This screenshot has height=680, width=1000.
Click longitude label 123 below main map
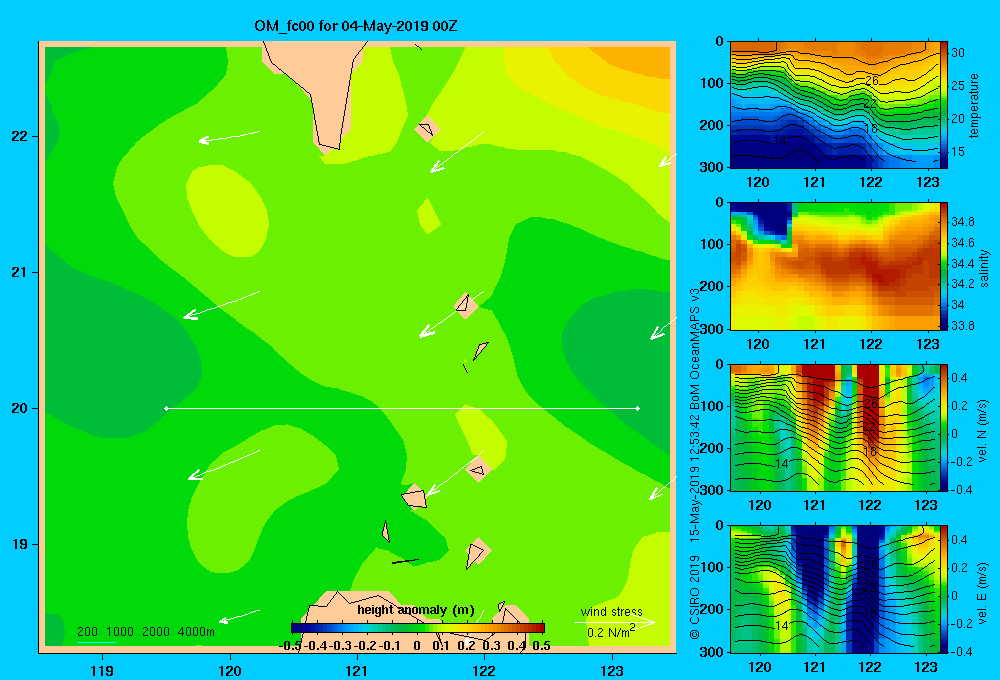point(612,670)
